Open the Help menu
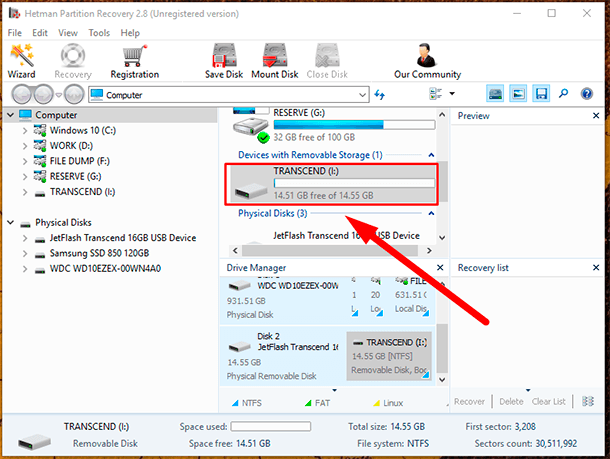This screenshot has width=610, height=459. tap(130, 33)
